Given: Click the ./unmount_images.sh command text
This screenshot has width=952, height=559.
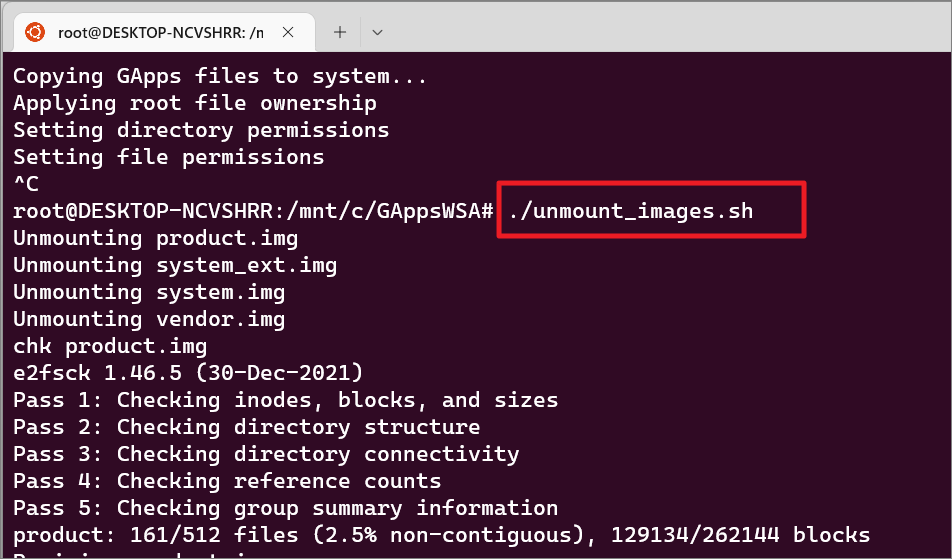Looking at the screenshot, I should [631, 211].
